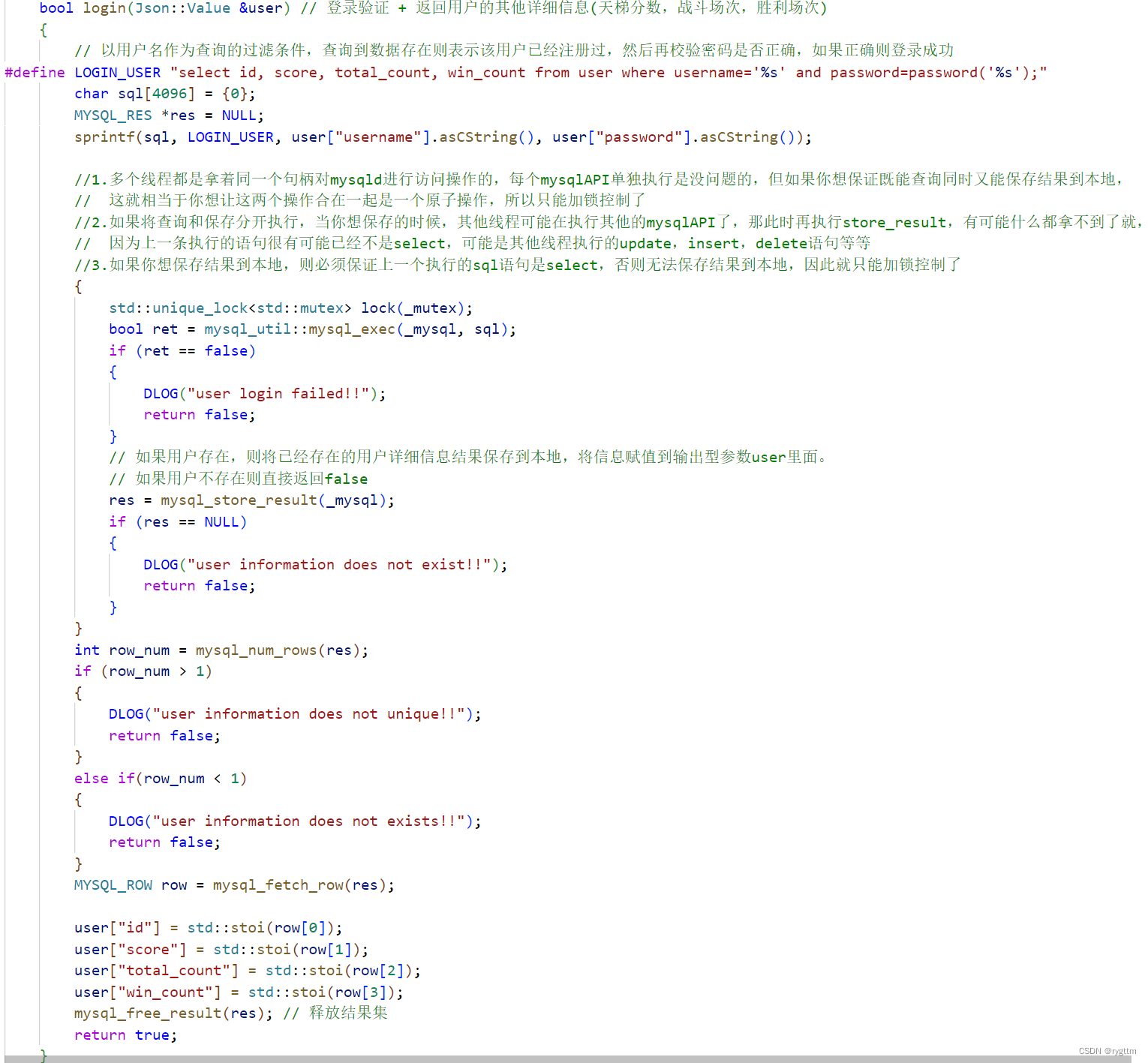Click the 'res = mysql_store_result(_mysql);' line
The image size is (1148, 1063).
[x=252, y=500]
